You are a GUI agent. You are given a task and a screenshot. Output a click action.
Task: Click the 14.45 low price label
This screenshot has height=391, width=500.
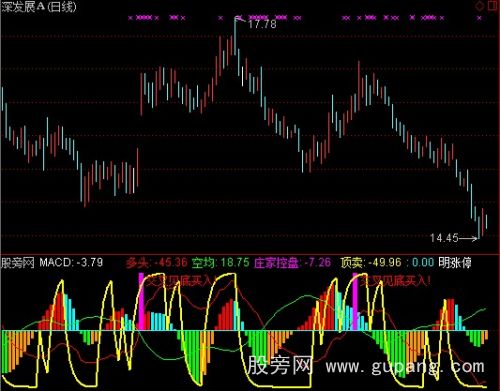click(x=444, y=238)
